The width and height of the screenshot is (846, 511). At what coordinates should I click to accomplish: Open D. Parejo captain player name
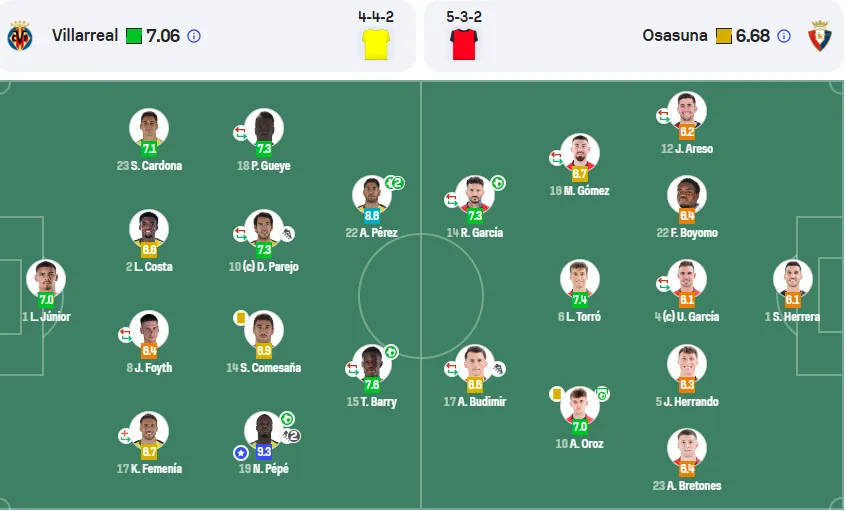pos(264,267)
